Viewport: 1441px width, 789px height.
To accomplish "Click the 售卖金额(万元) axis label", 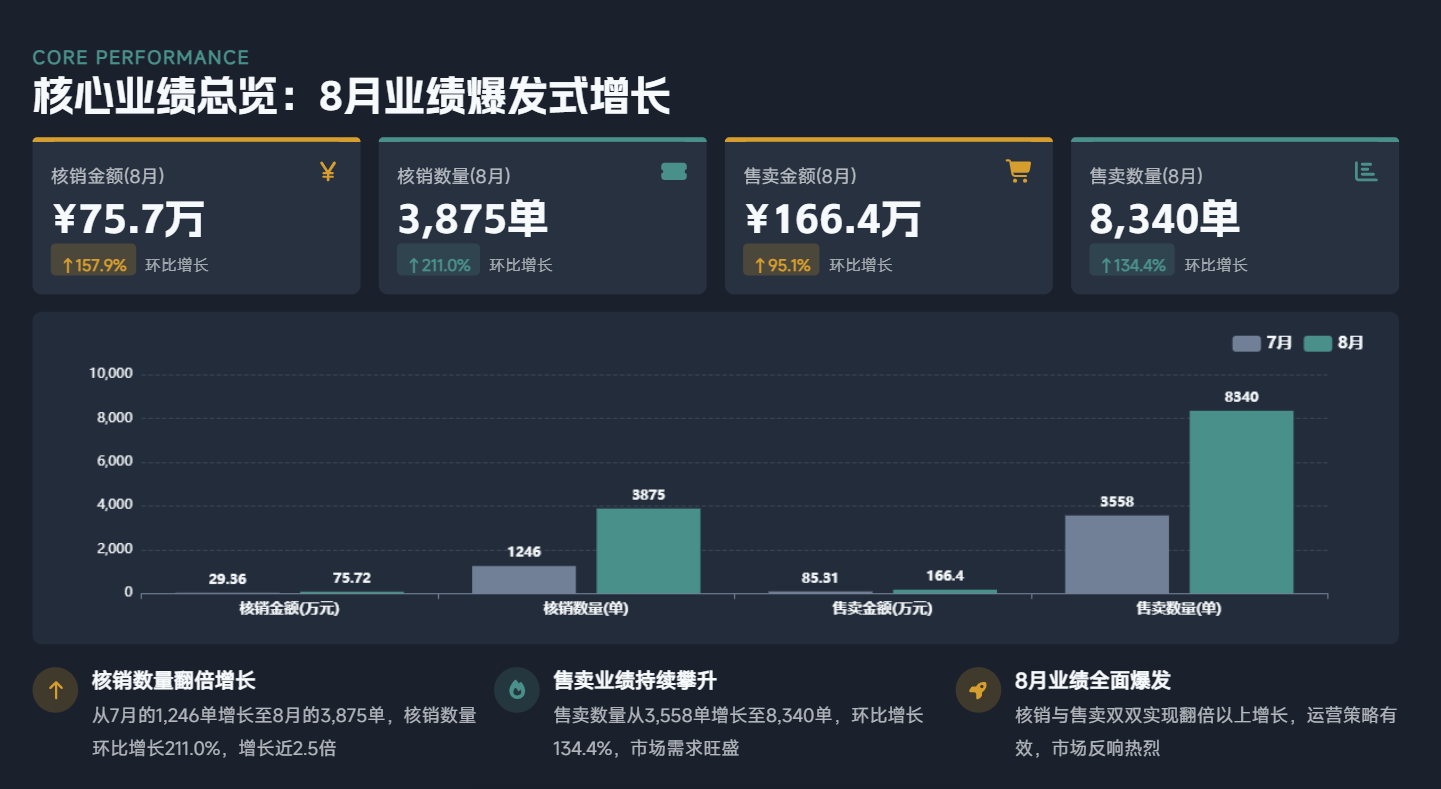I will coord(882,608).
